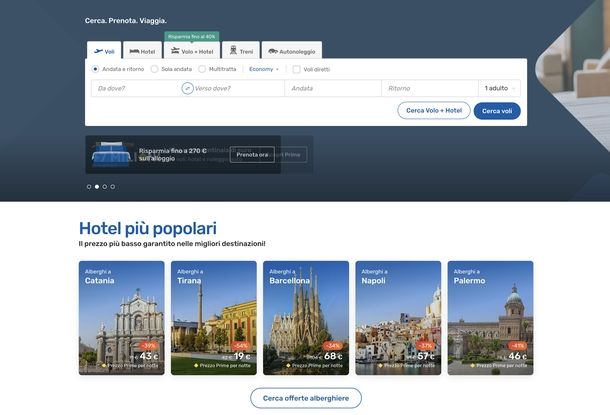Click Prenota ora in the promo banner
Screen dimensions: 610x415
pos(252,154)
